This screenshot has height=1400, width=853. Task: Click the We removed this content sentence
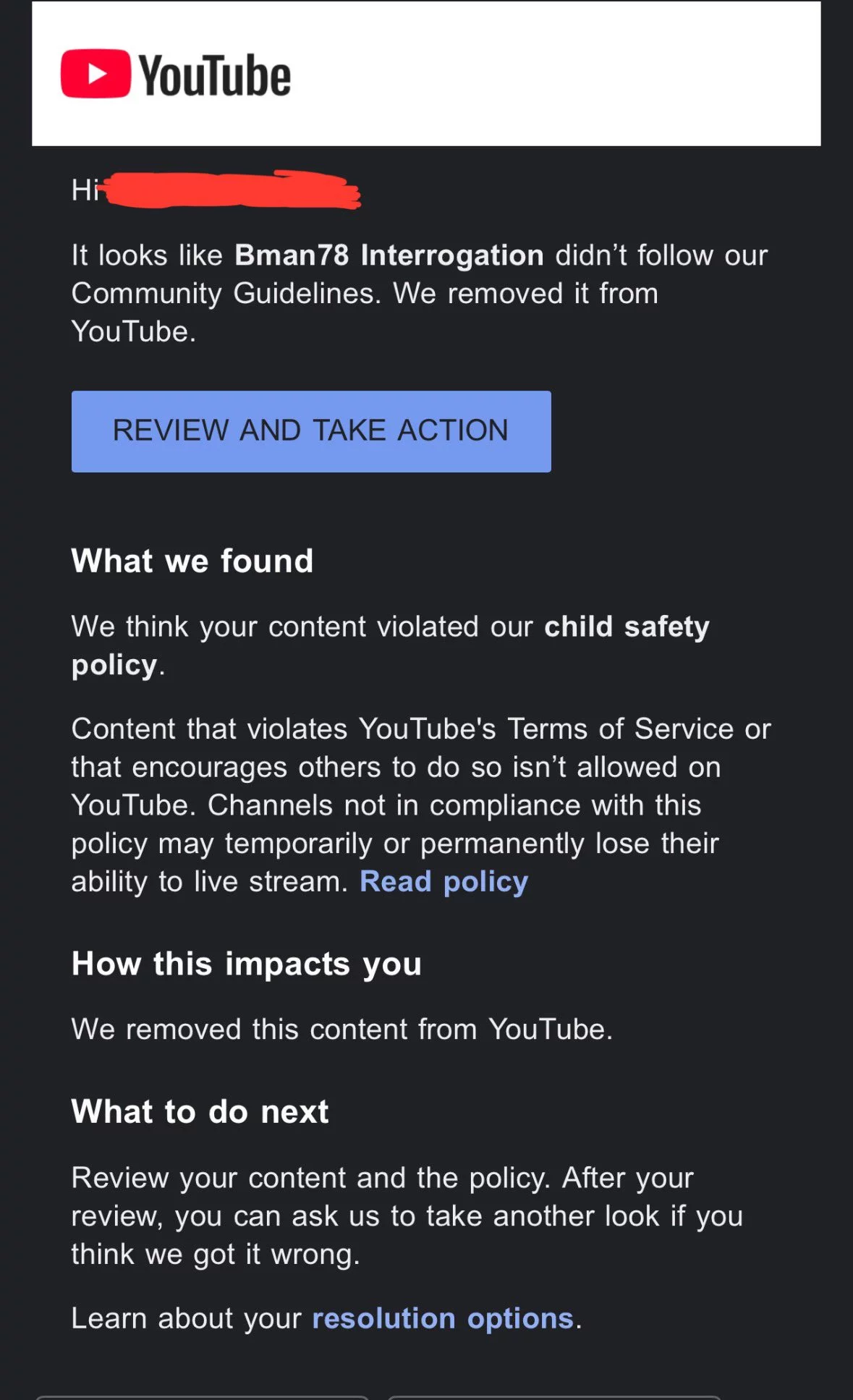pyautogui.click(x=342, y=1029)
